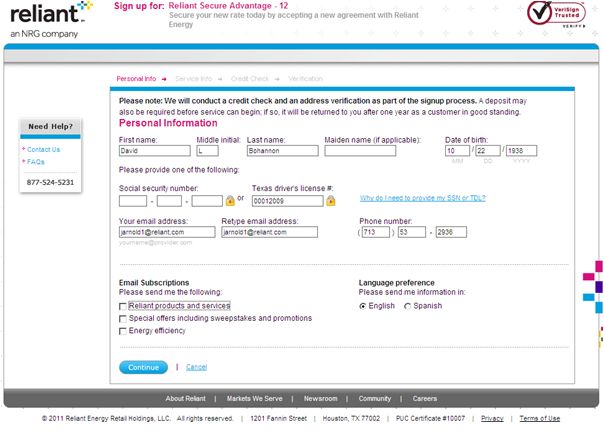Open the Terms of Use link
The image size is (604, 448).
(x=540, y=418)
